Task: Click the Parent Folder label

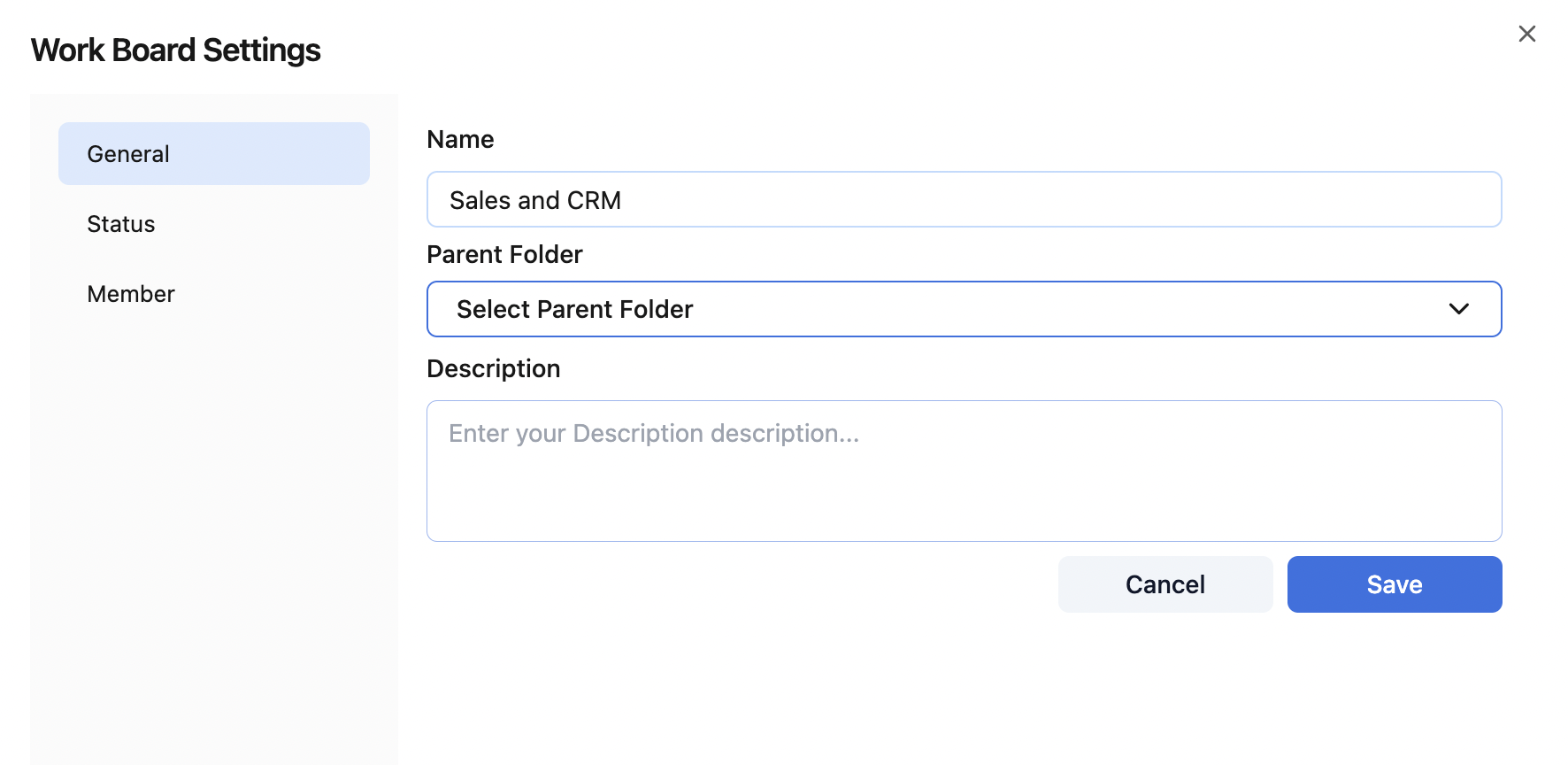Action: pos(504,254)
